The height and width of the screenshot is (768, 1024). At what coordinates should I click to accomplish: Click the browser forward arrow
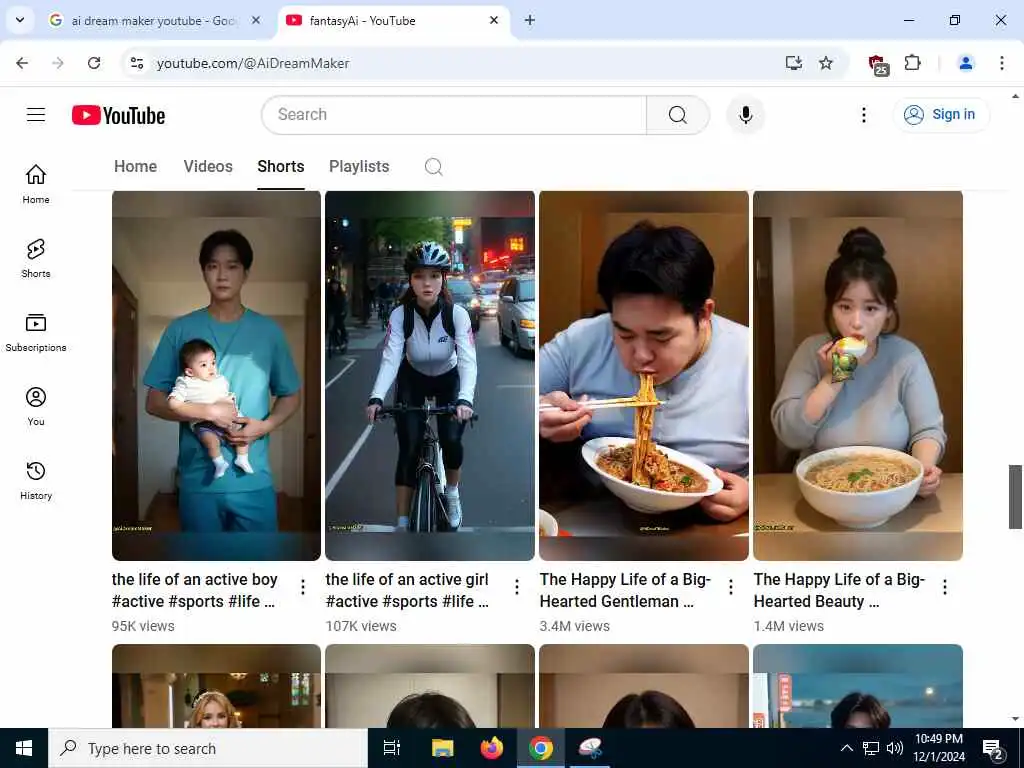(58, 63)
